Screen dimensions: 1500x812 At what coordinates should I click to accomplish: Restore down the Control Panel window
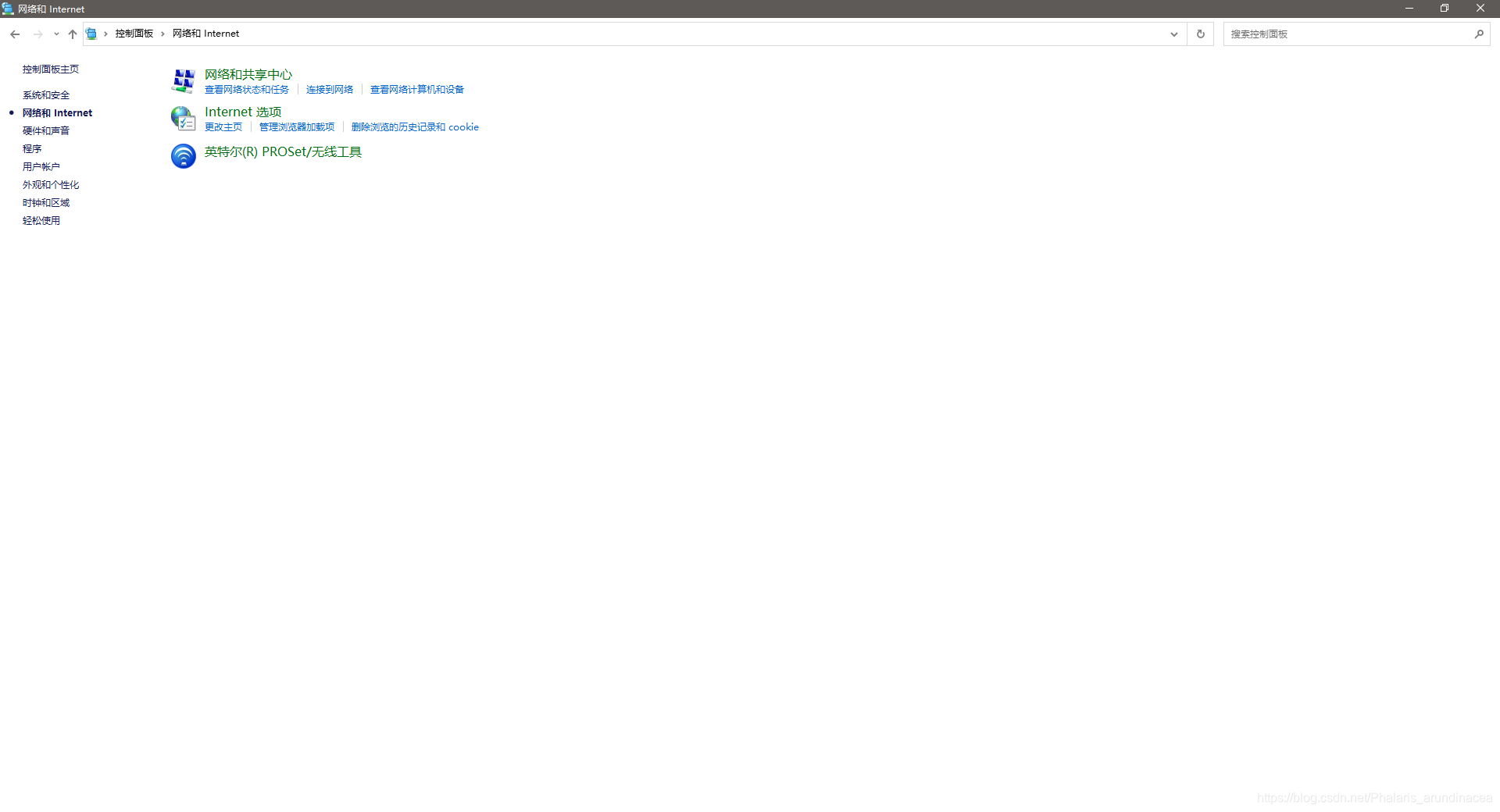point(1445,9)
